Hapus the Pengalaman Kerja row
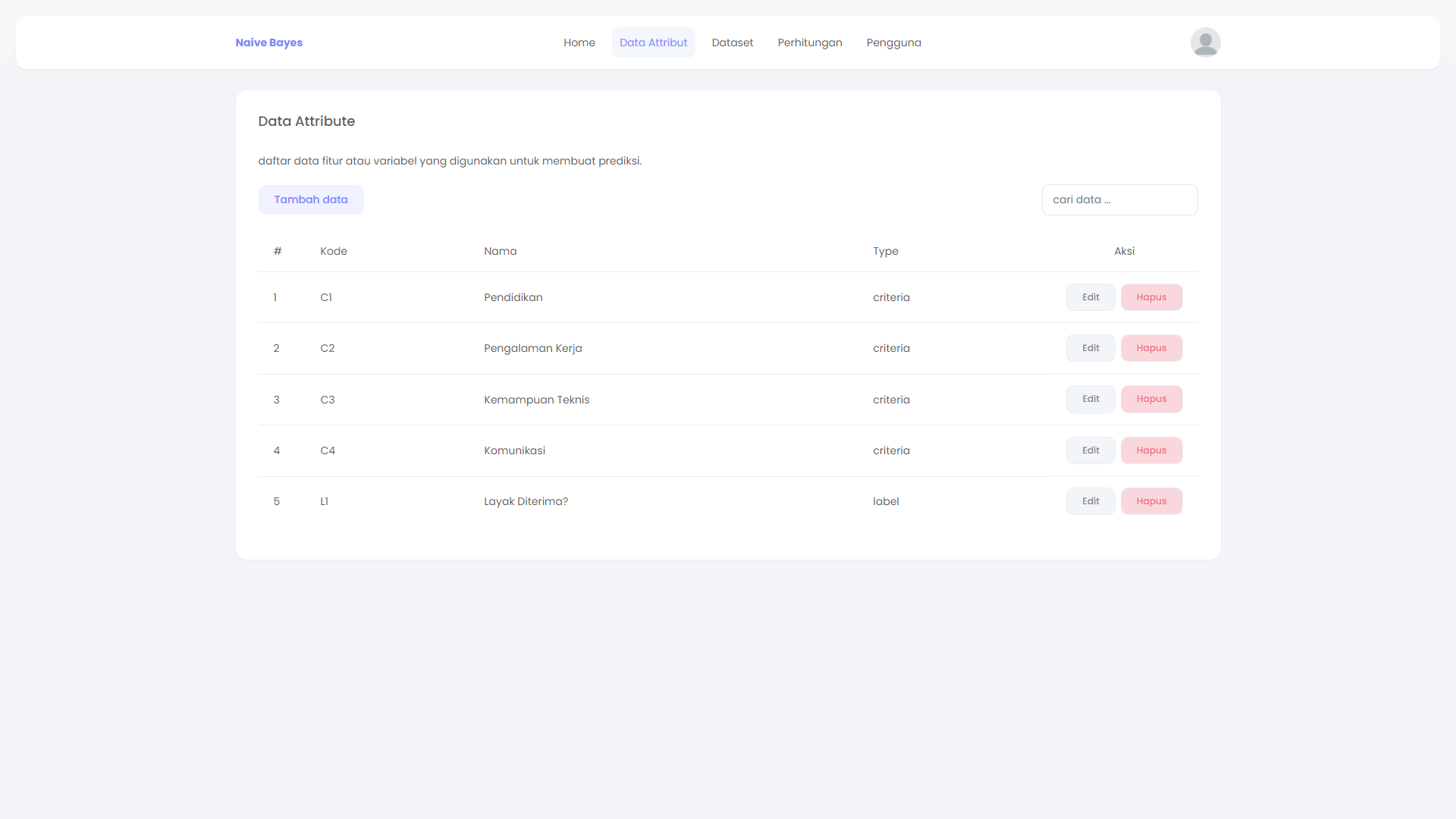The image size is (1456, 819). 1151,348
